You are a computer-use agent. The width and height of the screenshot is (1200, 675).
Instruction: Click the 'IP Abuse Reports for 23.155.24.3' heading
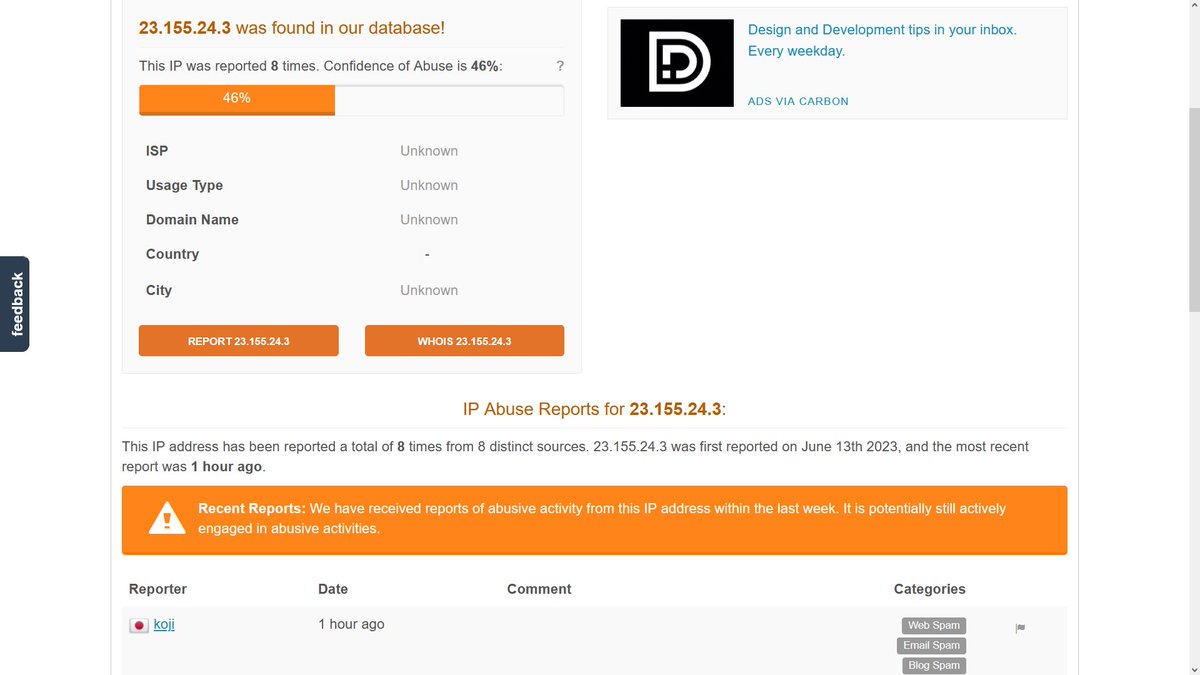tap(594, 409)
